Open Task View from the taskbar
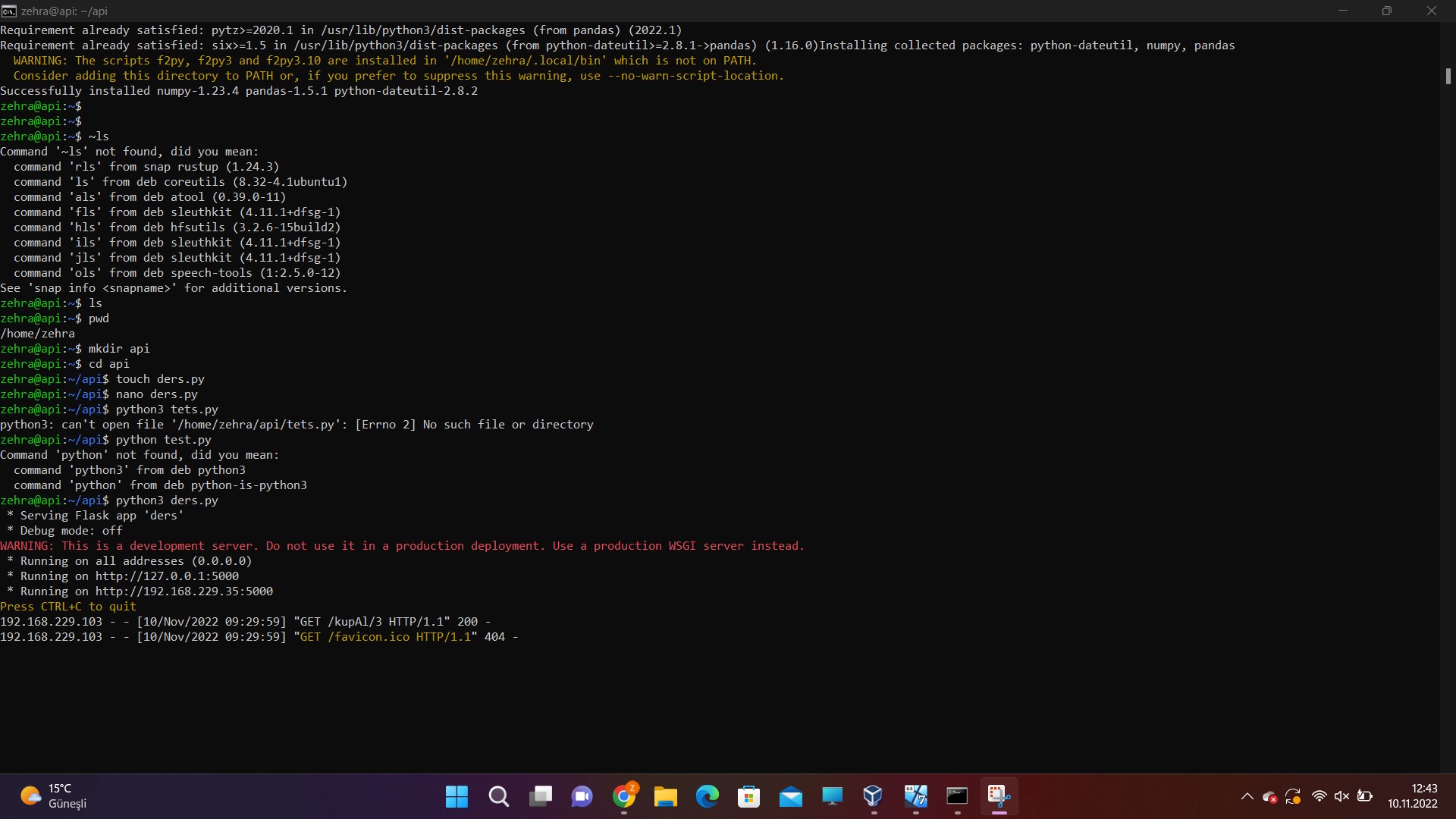The height and width of the screenshot is (819, 1456). pyautogui.click(x=540, y=796)
